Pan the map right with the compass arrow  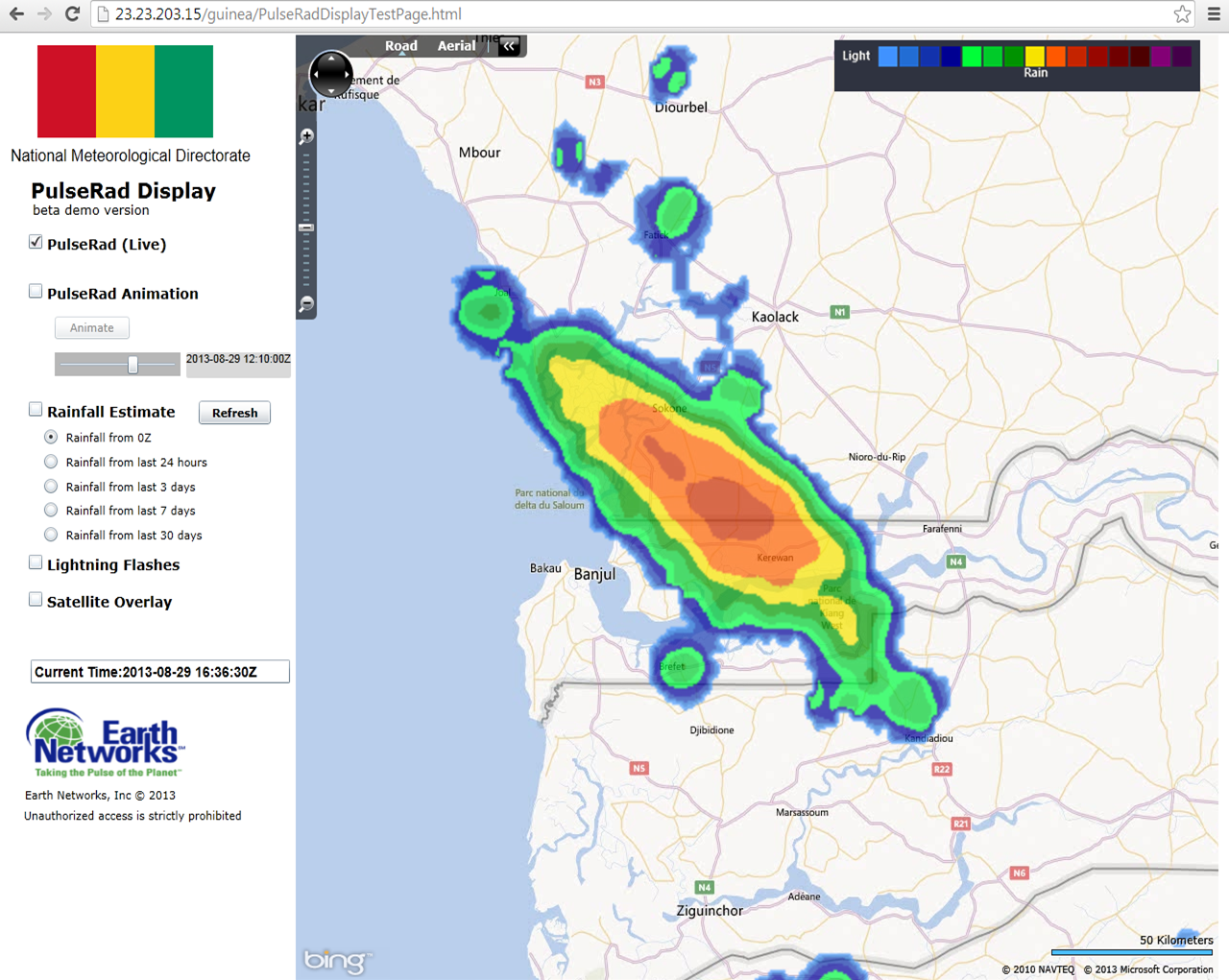(348, 74)
